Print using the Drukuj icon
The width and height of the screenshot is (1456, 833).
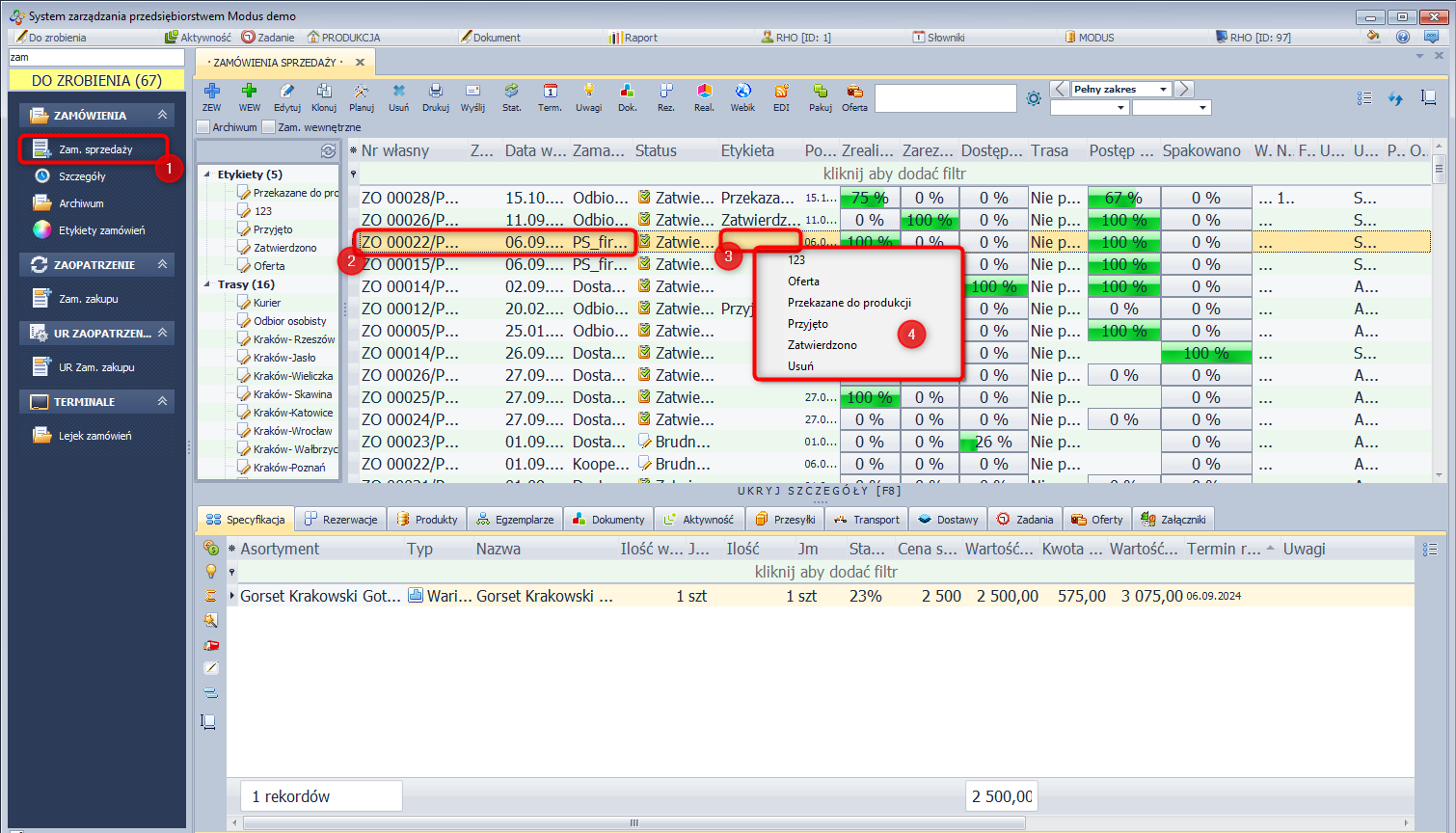click(x=435, y=96)
